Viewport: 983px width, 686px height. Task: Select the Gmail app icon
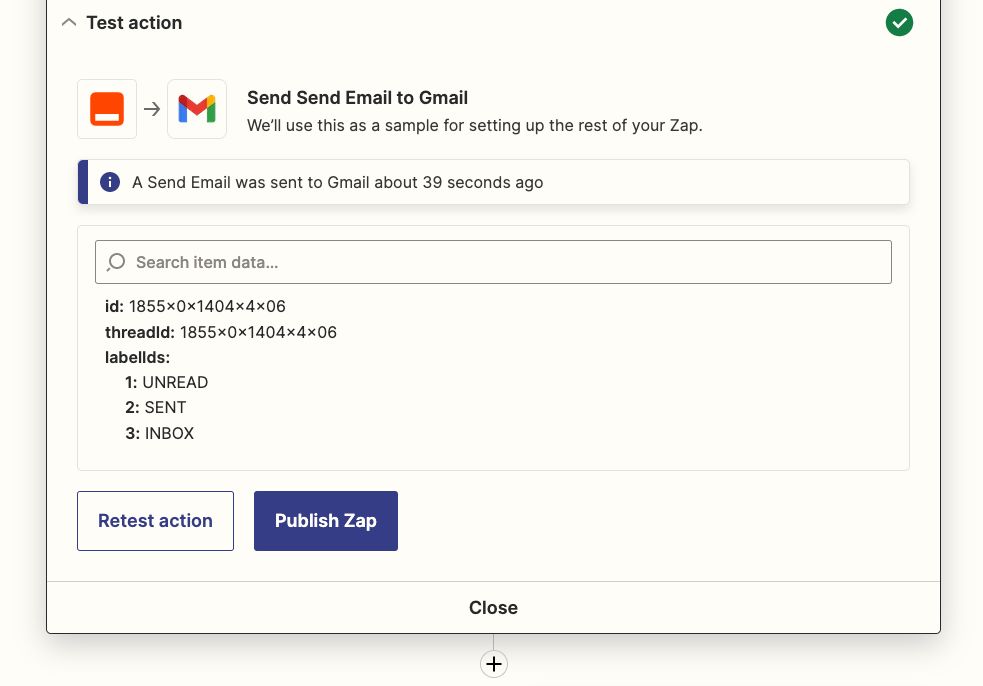[197, 109]
